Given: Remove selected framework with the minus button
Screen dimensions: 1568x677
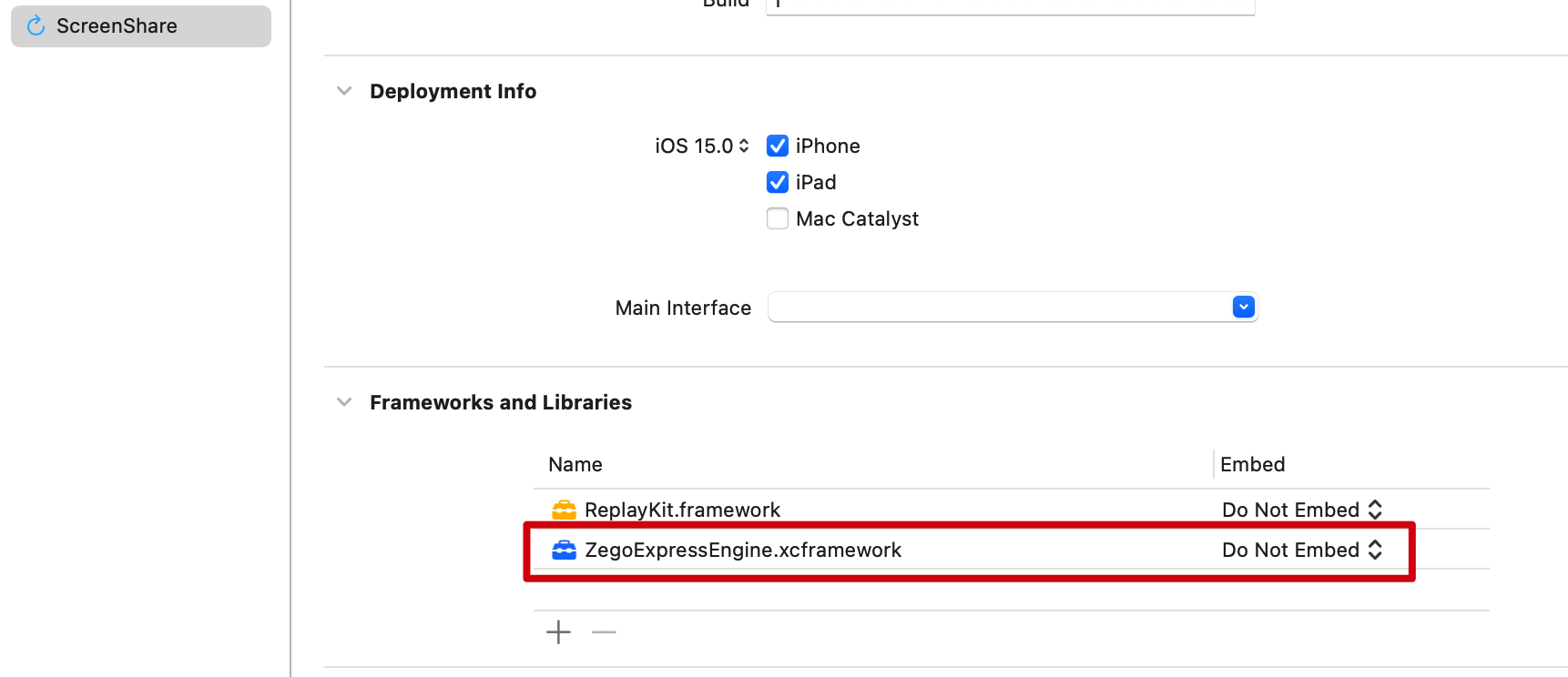Looking at the screenshot, I should point(604,632).
